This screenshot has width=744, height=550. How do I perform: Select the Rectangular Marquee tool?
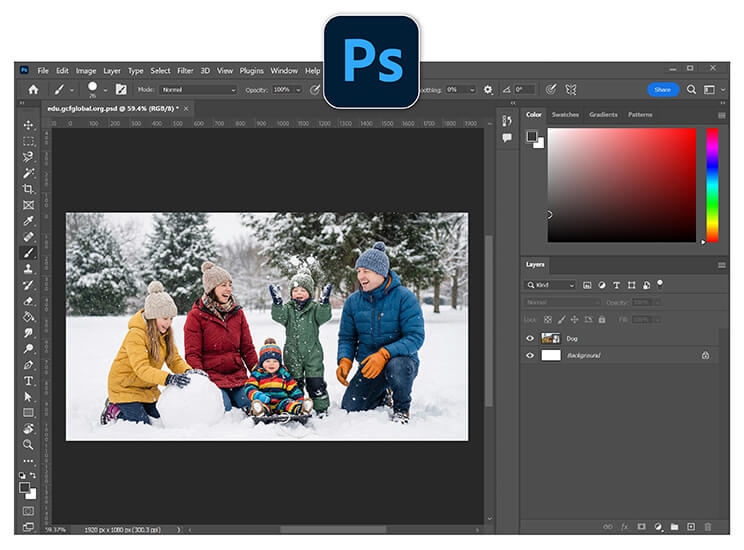[x=28, y=141]
